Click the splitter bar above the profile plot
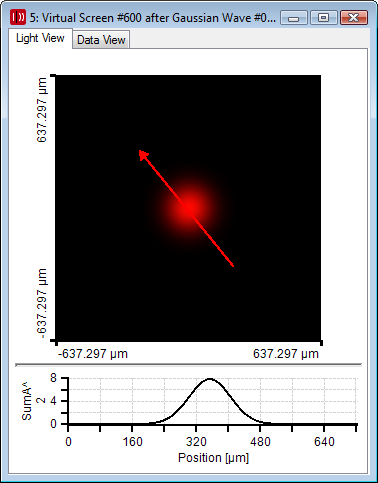Screen dimensions: 378x483 tap(189, 365)
